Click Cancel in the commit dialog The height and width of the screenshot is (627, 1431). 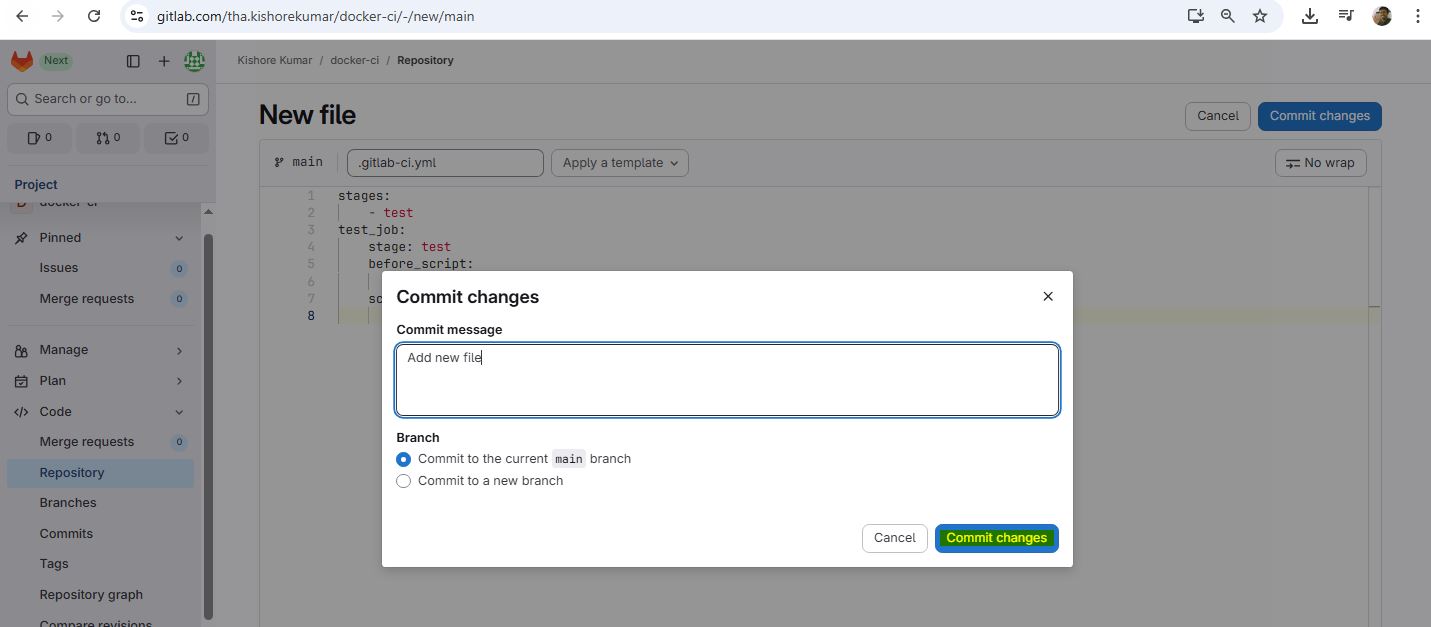click(x=894, y=538)
